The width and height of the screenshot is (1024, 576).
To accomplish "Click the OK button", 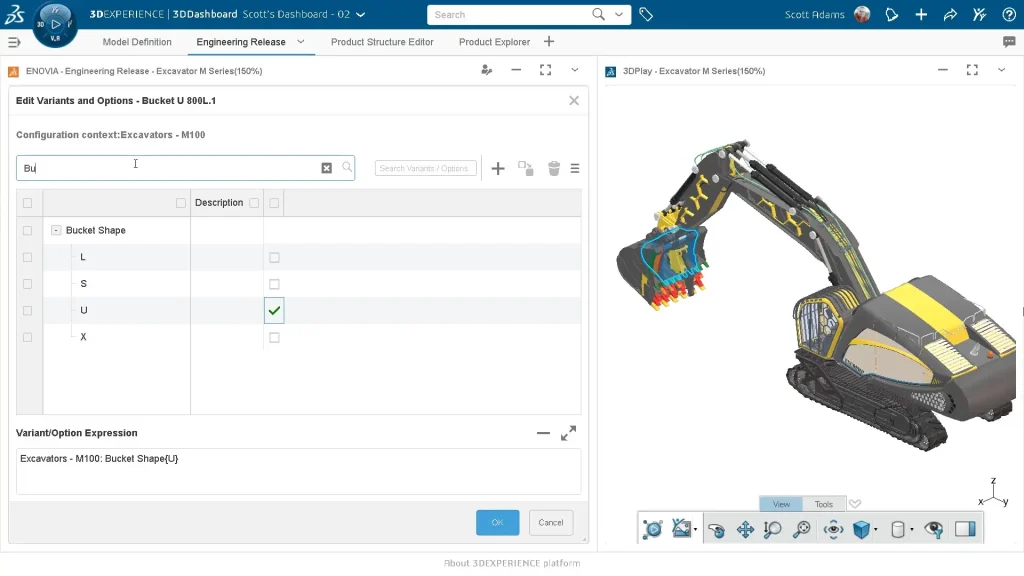I will click(x=497, y=522).
